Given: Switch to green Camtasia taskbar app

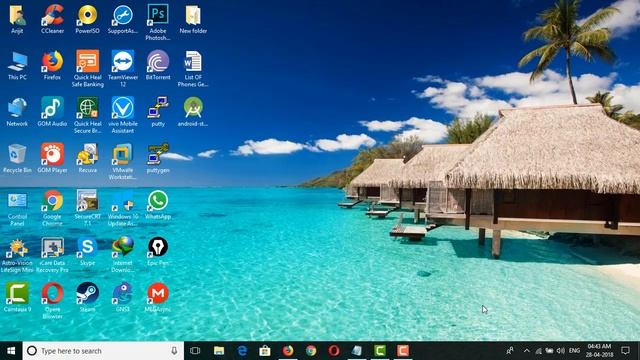Looking at the screenshot, I should pyautogui.click(x=380, y=351).
